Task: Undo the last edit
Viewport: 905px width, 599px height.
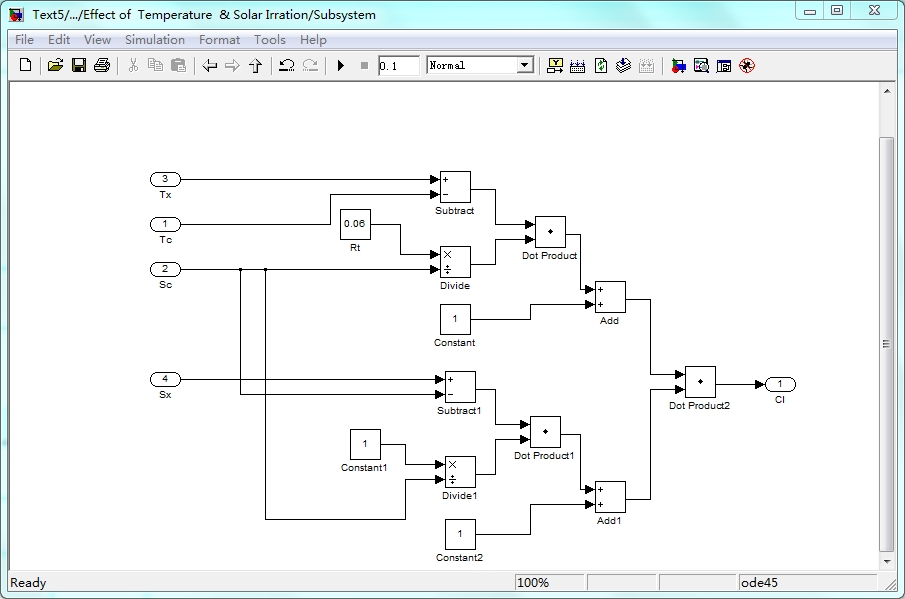Action: pos(286,65)
